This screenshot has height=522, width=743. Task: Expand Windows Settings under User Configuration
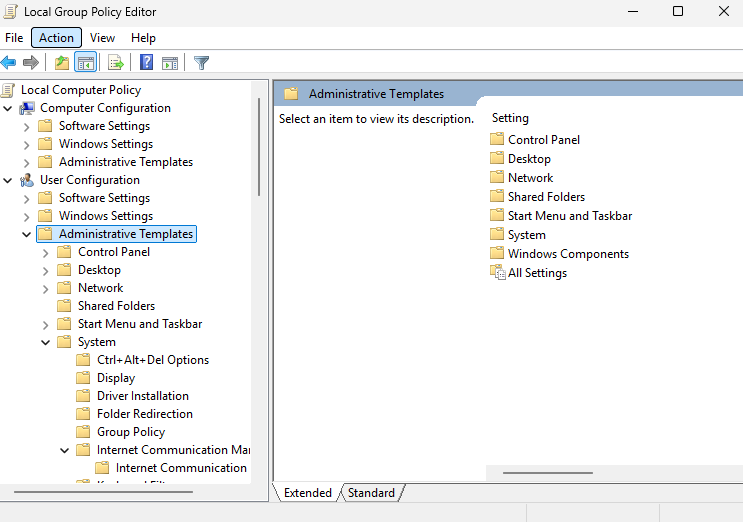pyautogui.click(x=27, y=217)
